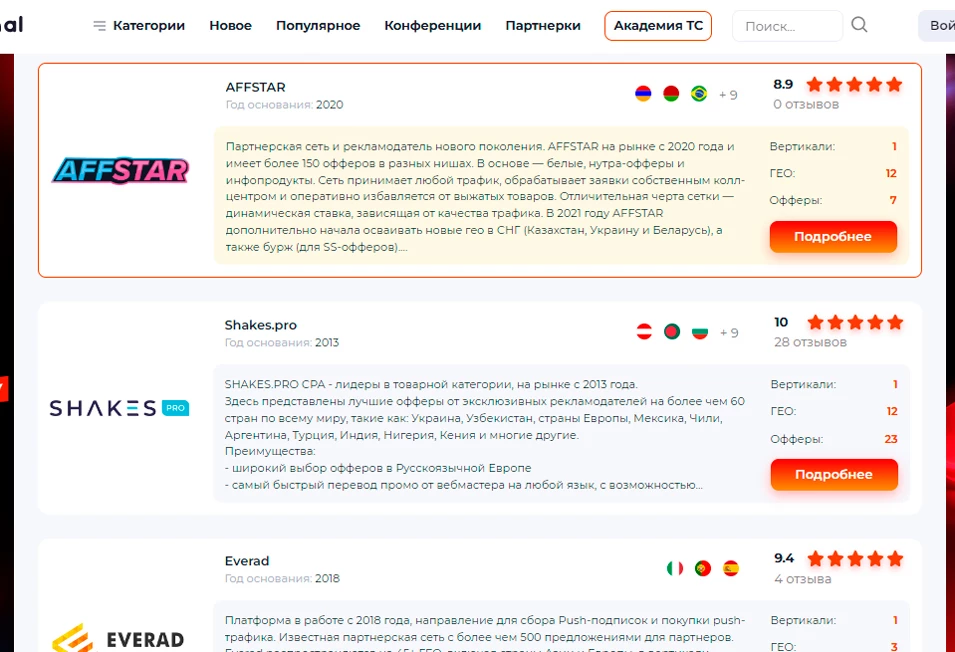Click the Belarus flag in AFFSTAR card
This screenshot has width=955, height=652.
(671, 94)
